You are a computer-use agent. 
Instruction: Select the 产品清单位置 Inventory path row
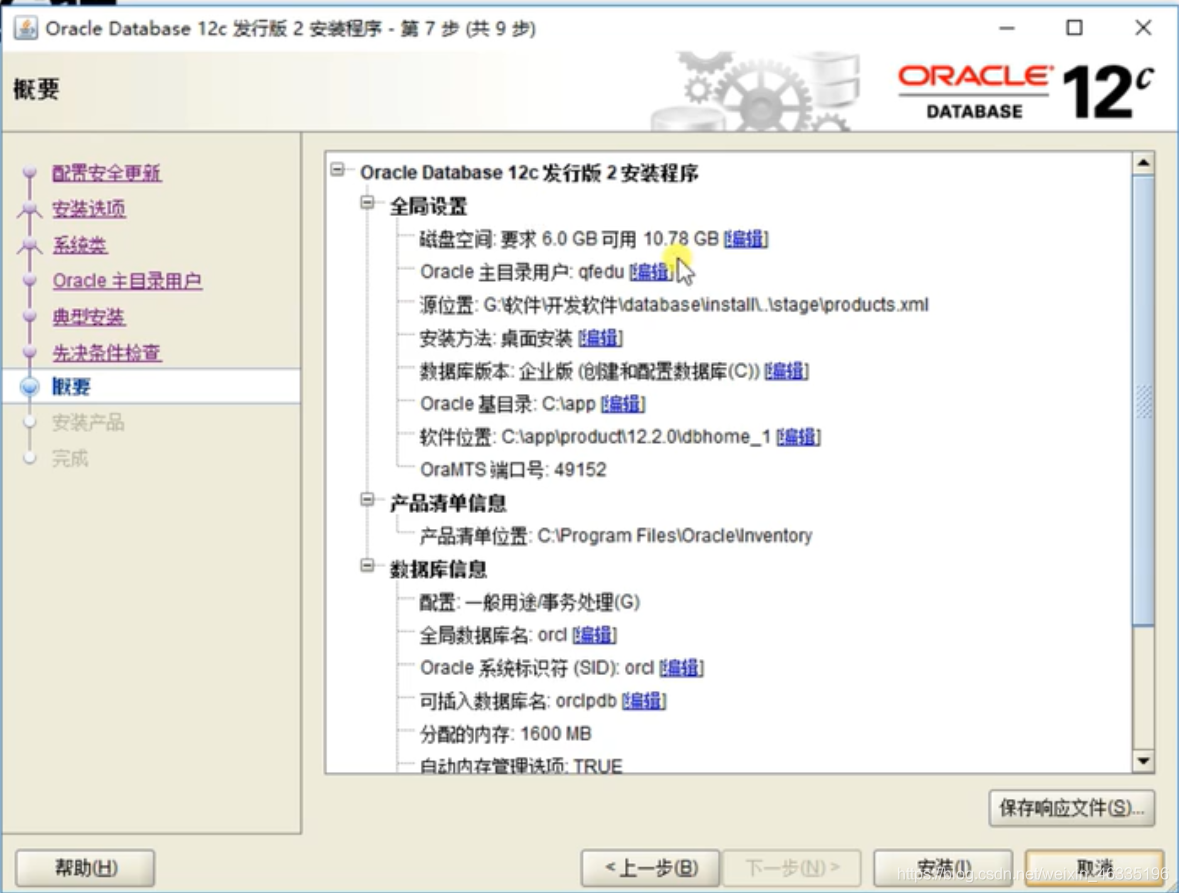coord(616,536)
